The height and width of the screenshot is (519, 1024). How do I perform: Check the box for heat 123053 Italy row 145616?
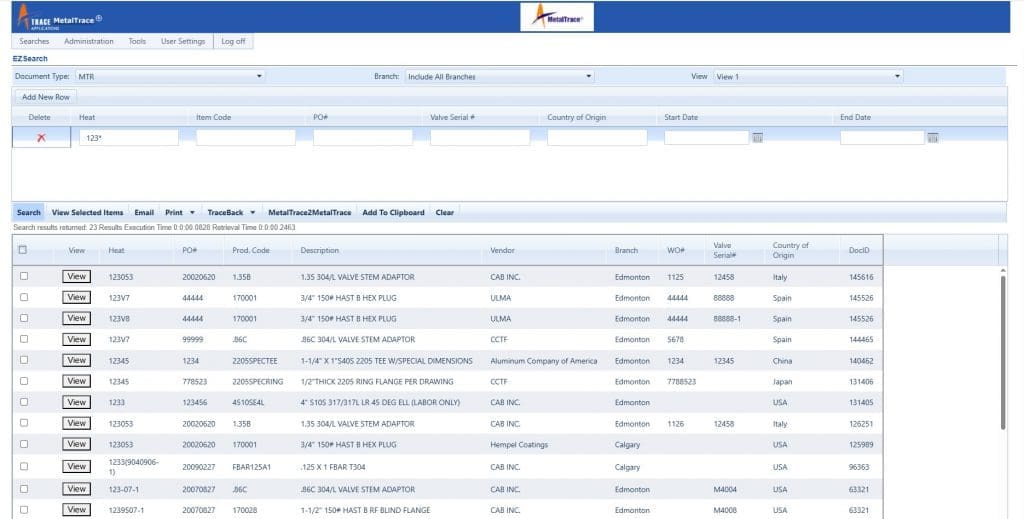(x=24, y=277)
